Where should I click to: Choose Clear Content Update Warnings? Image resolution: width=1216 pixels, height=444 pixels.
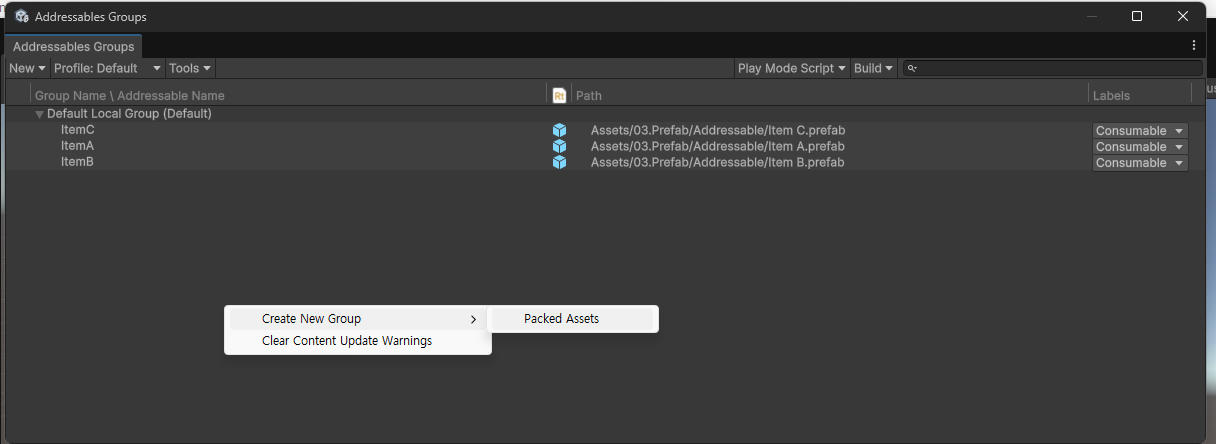[x=358, y=341]
